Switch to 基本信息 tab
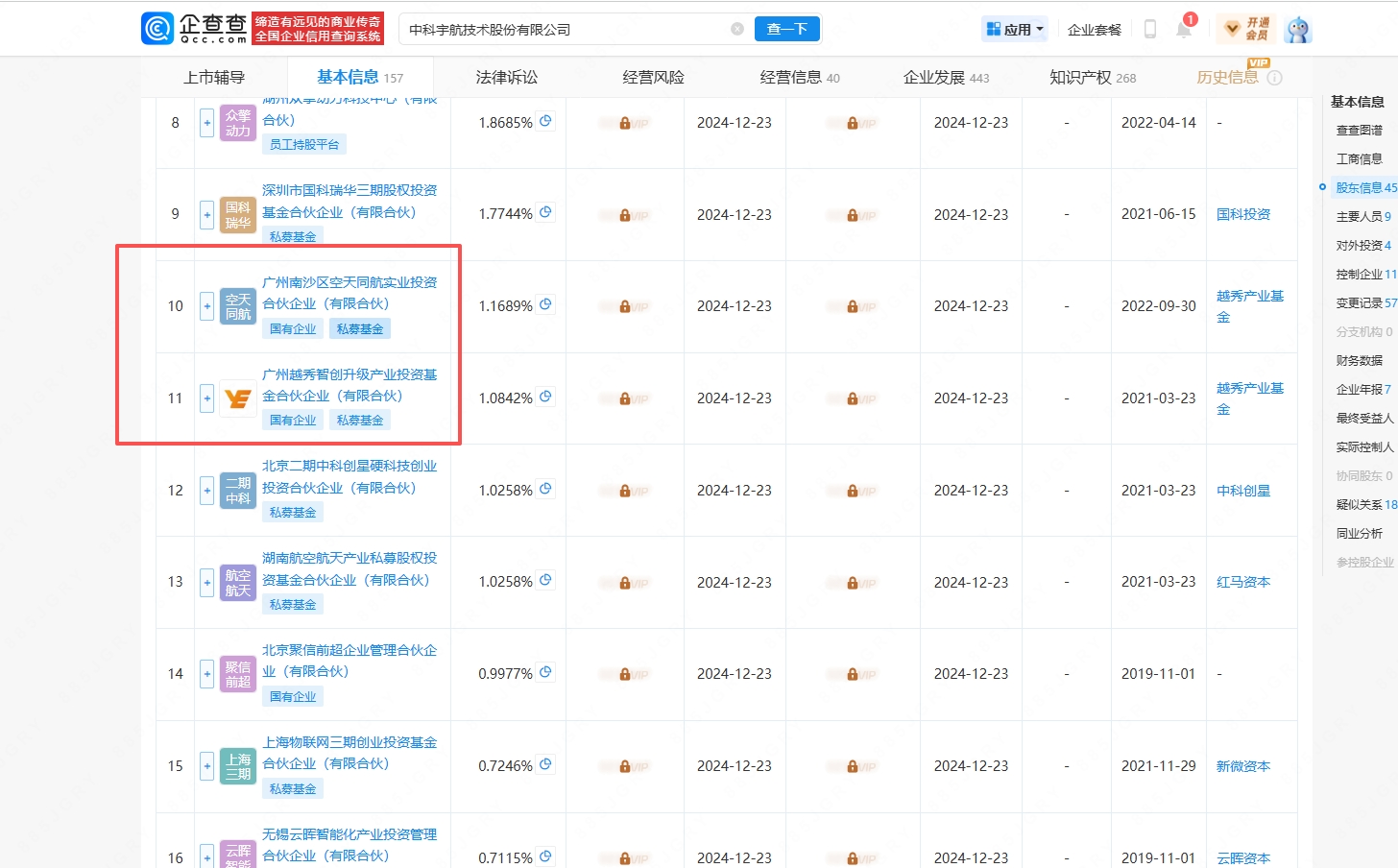 pyautogui.click(x=360, y=77)
